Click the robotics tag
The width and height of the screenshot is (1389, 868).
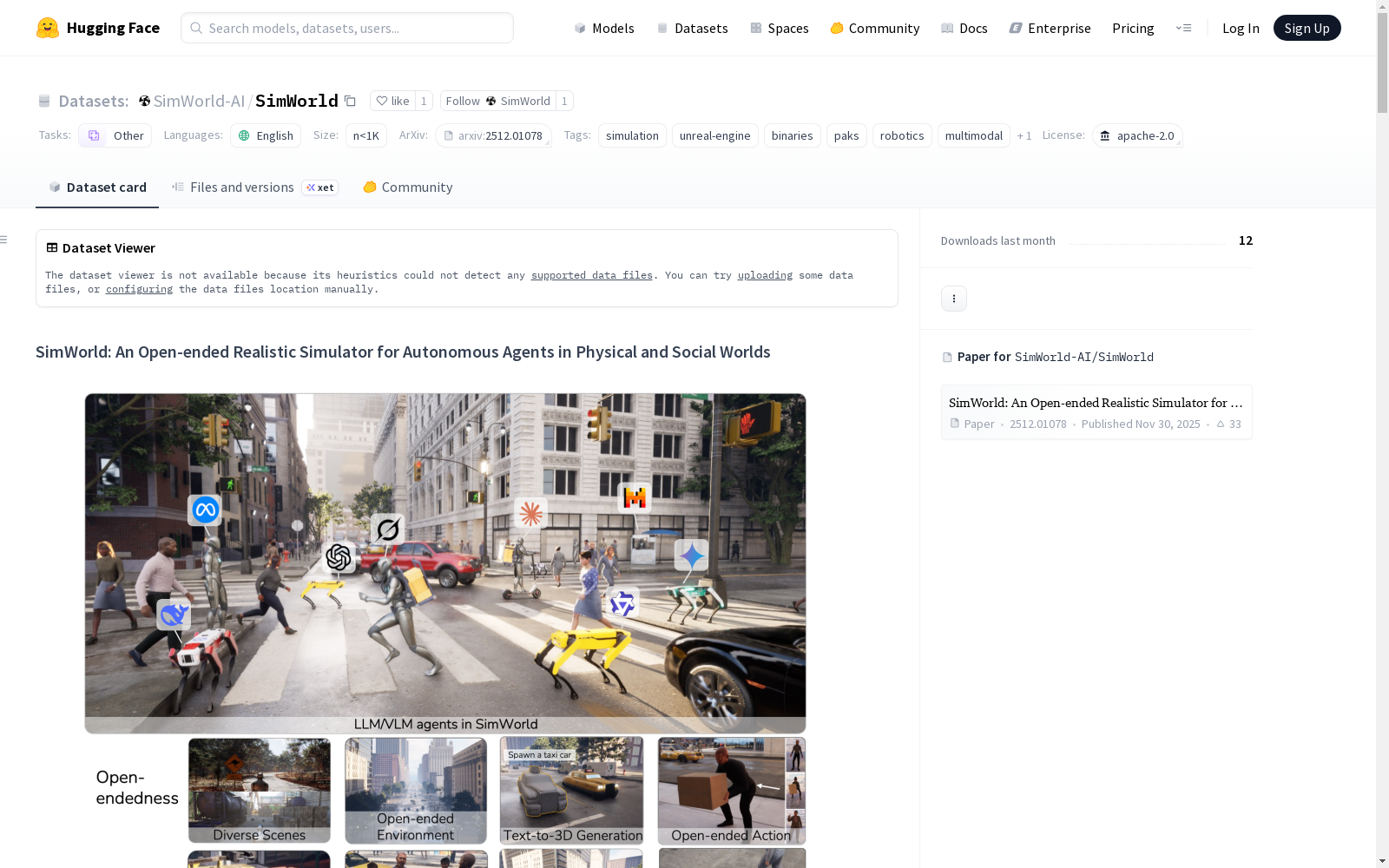(x=902, y=135)
